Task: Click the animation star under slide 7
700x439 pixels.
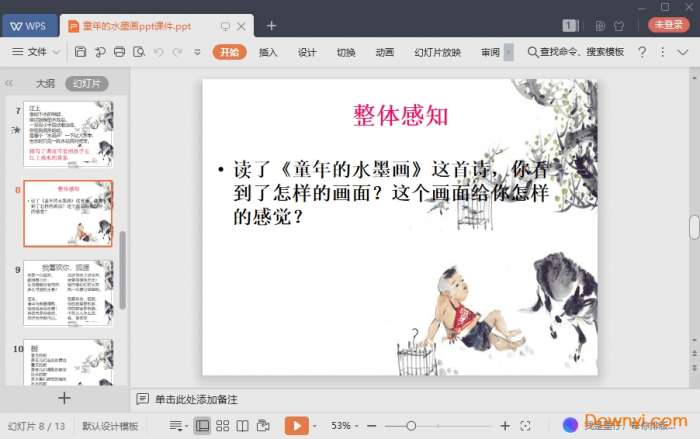Action: click(x=16, y=130)
